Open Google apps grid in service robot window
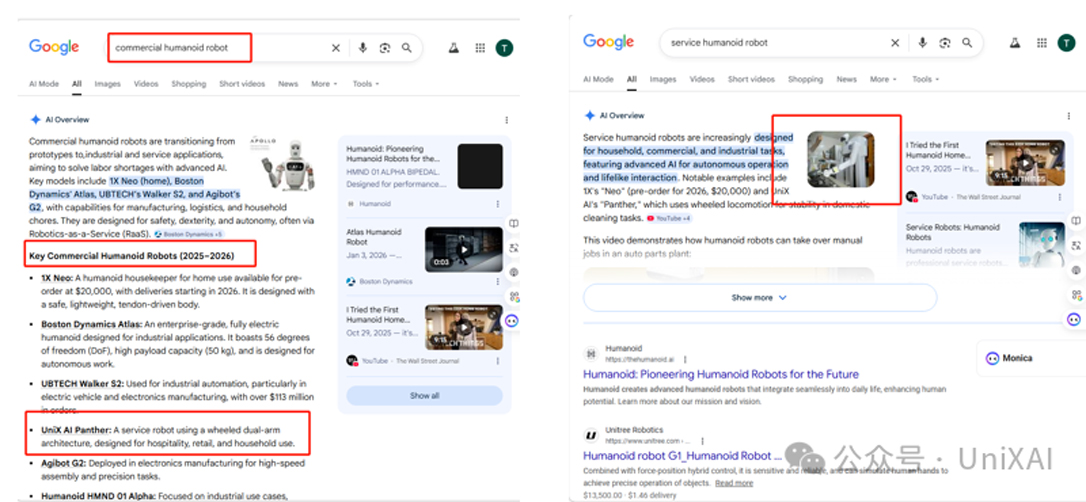The height and width of the screenshot is (502, 1086). click(x=1041, y=43)
